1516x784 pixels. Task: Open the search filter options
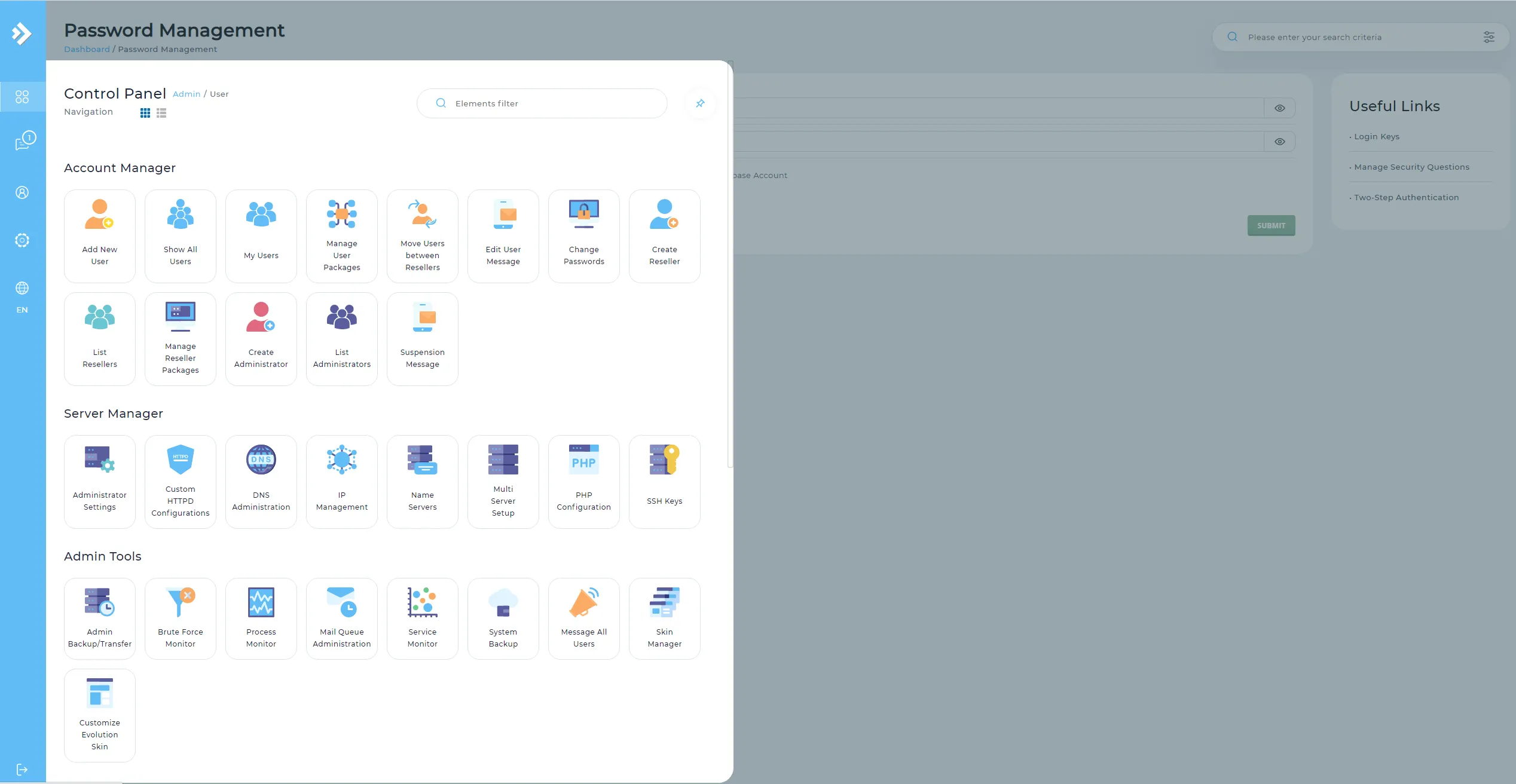[1489, 37]
